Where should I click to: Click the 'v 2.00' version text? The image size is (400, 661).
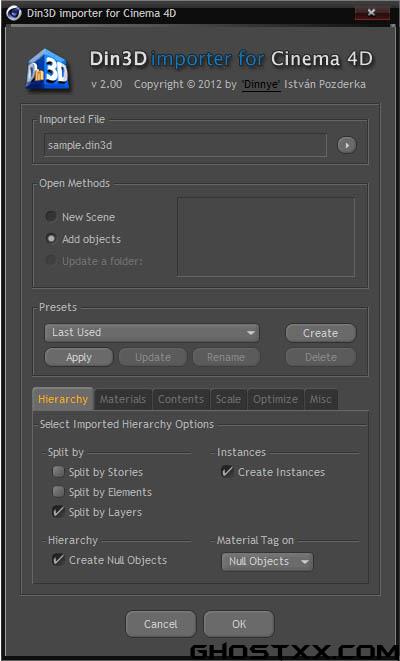click(106, 84)
